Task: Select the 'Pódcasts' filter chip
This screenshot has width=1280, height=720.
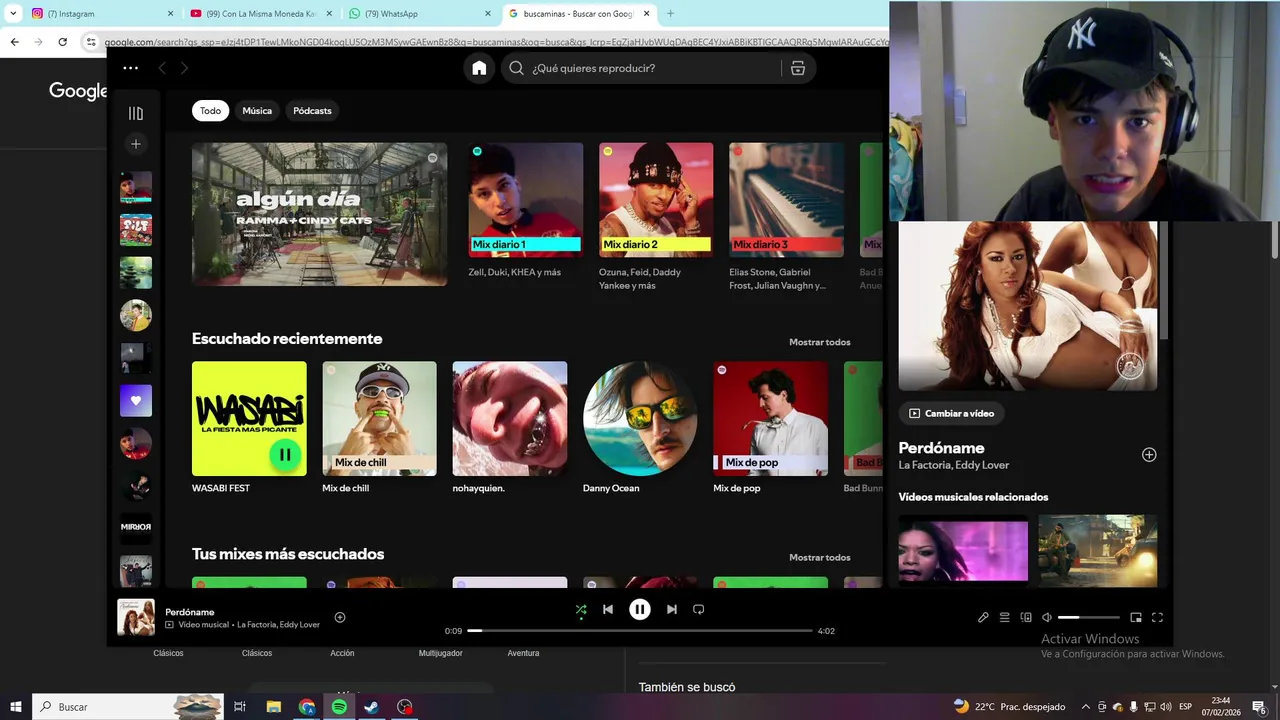Action: click(312, 111)
